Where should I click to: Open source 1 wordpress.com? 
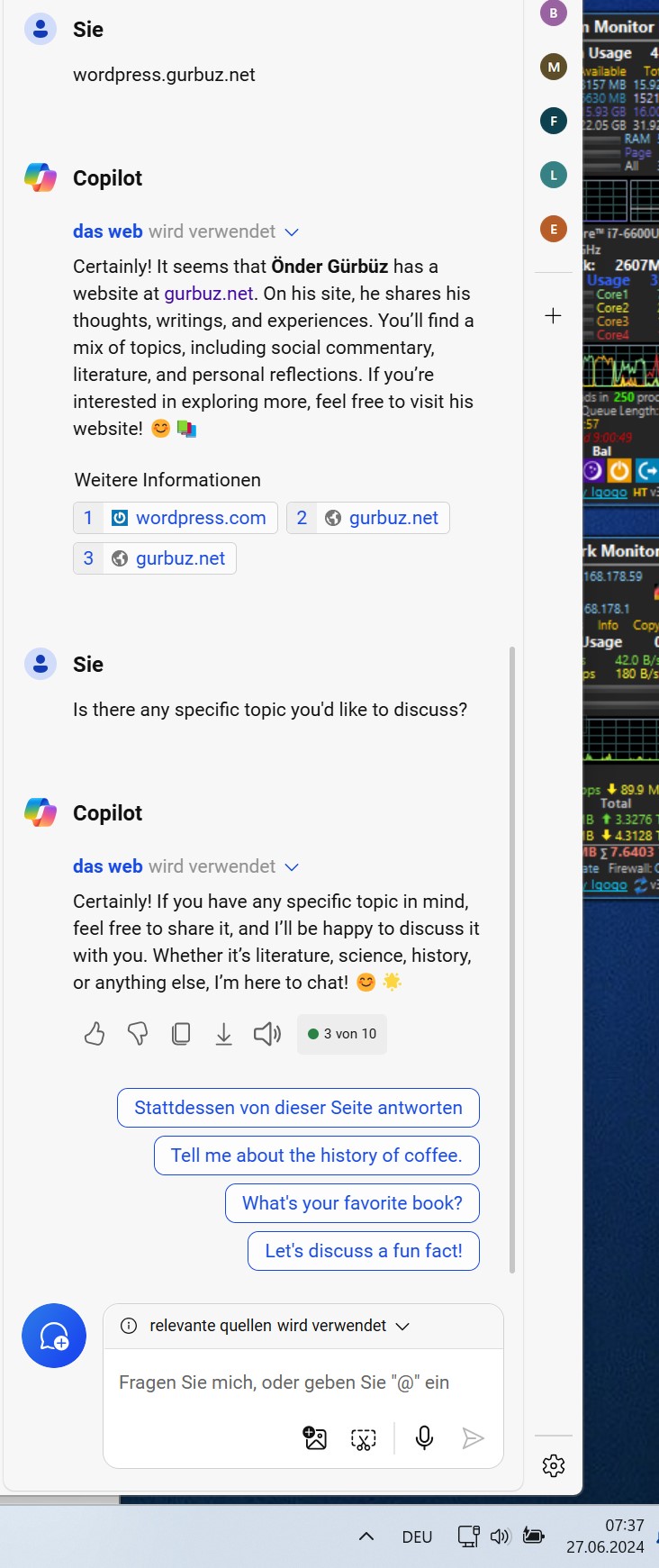click(176, 518)
